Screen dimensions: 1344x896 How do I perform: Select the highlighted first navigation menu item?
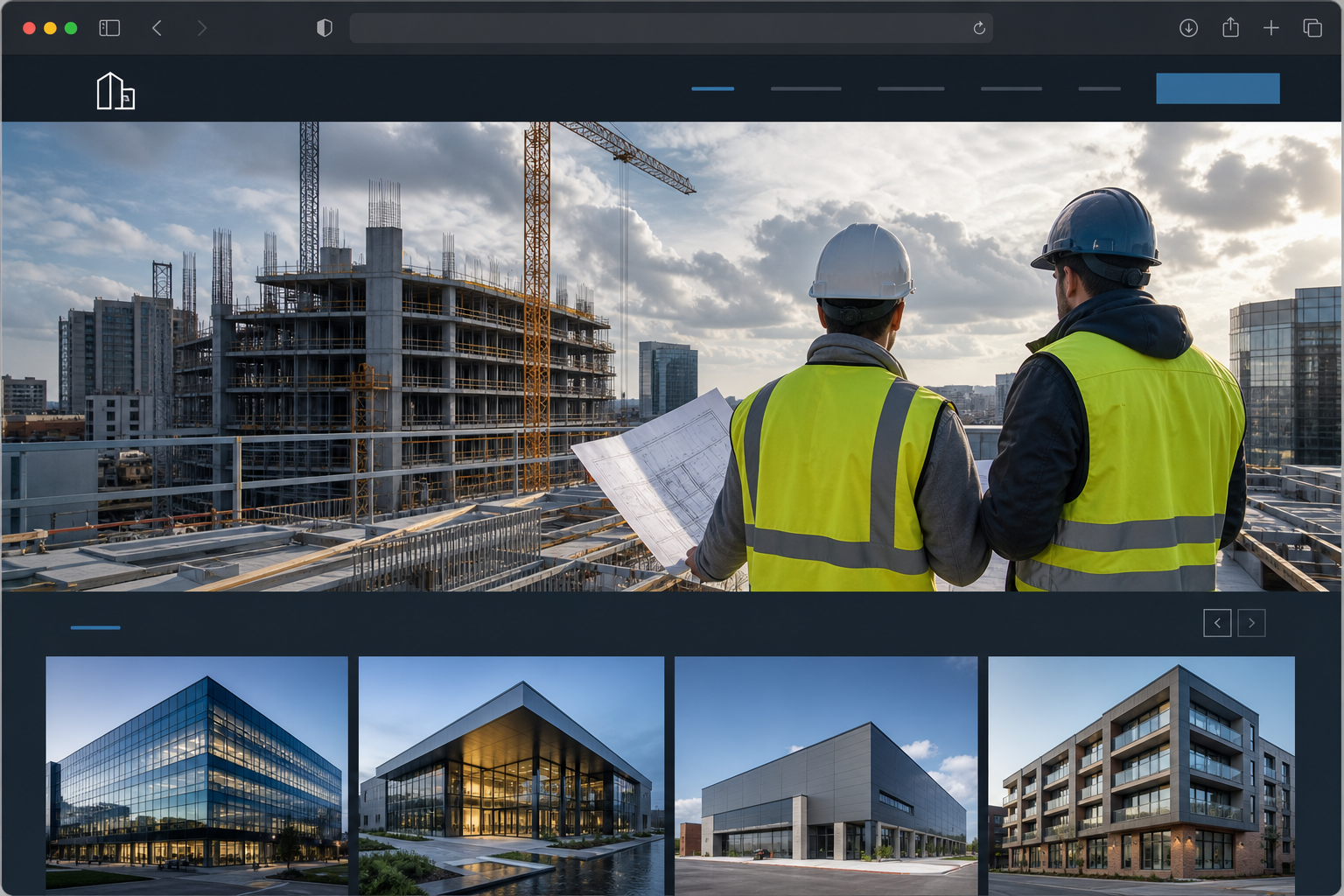pos(712,88)
